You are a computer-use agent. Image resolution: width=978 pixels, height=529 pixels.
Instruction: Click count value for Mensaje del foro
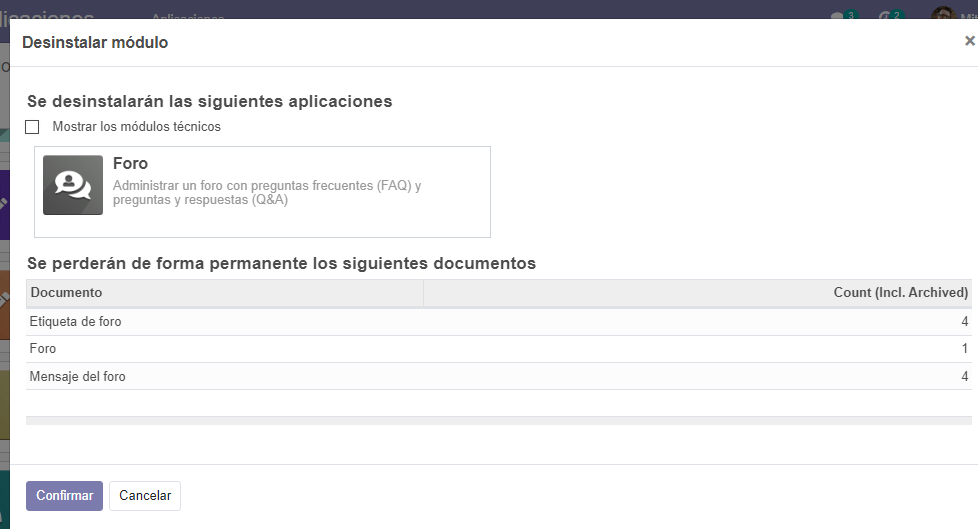964,377
